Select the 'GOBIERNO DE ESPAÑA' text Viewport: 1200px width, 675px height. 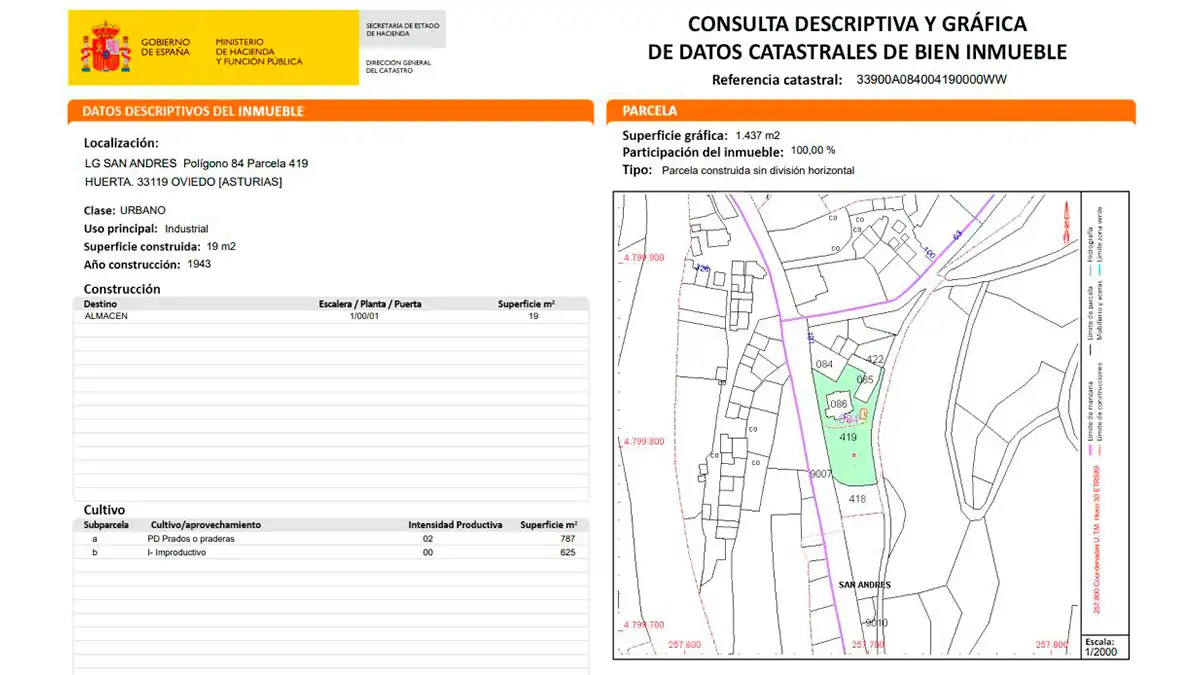165,47
